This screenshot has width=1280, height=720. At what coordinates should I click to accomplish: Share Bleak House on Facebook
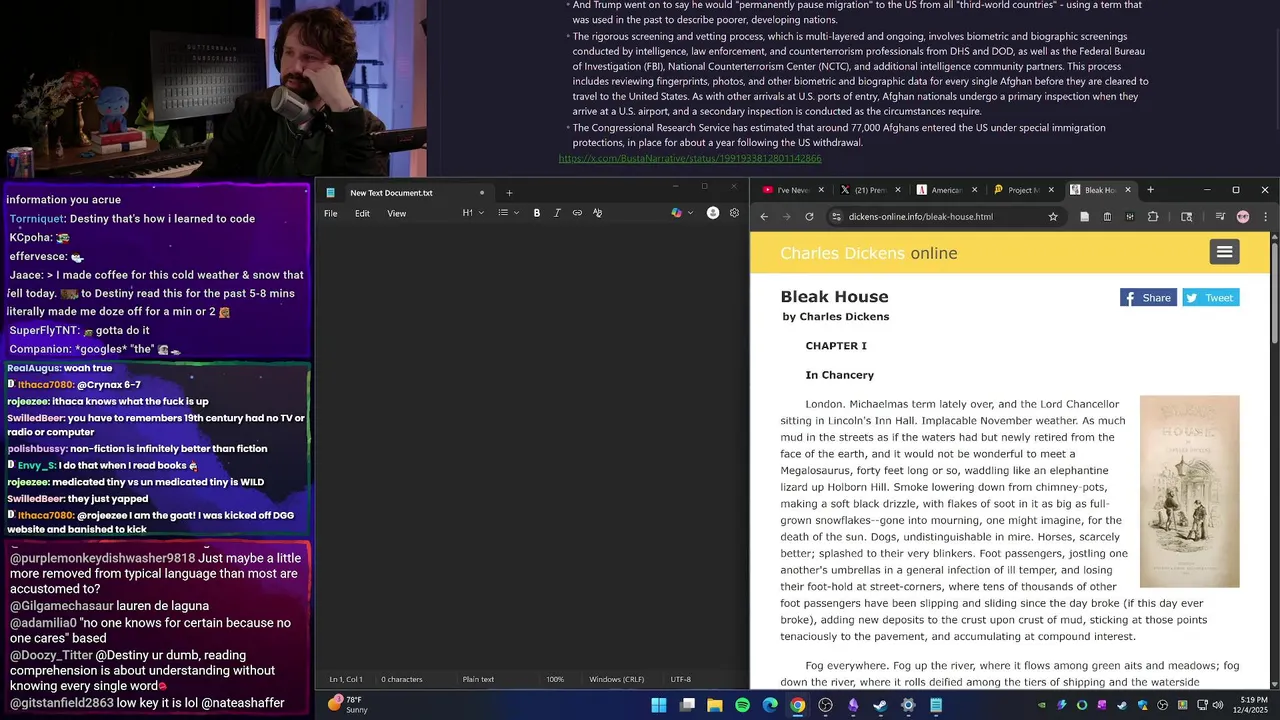pyautogui.click(x=1148, y=298)
